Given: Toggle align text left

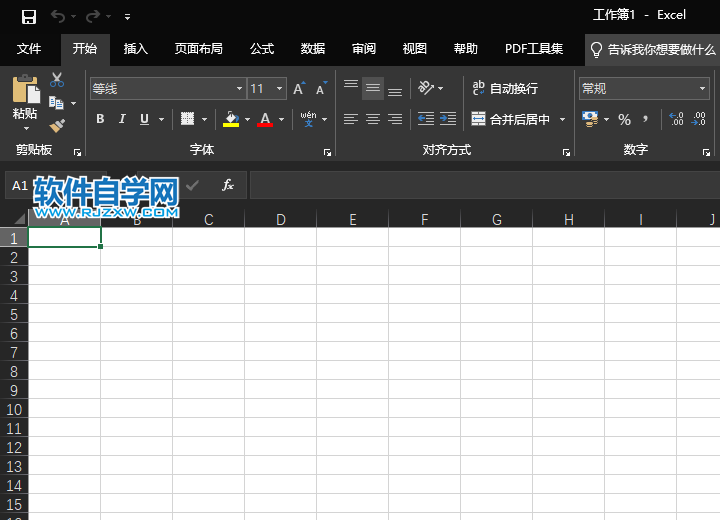Looking at the screenshot, I should pos(351,119).
